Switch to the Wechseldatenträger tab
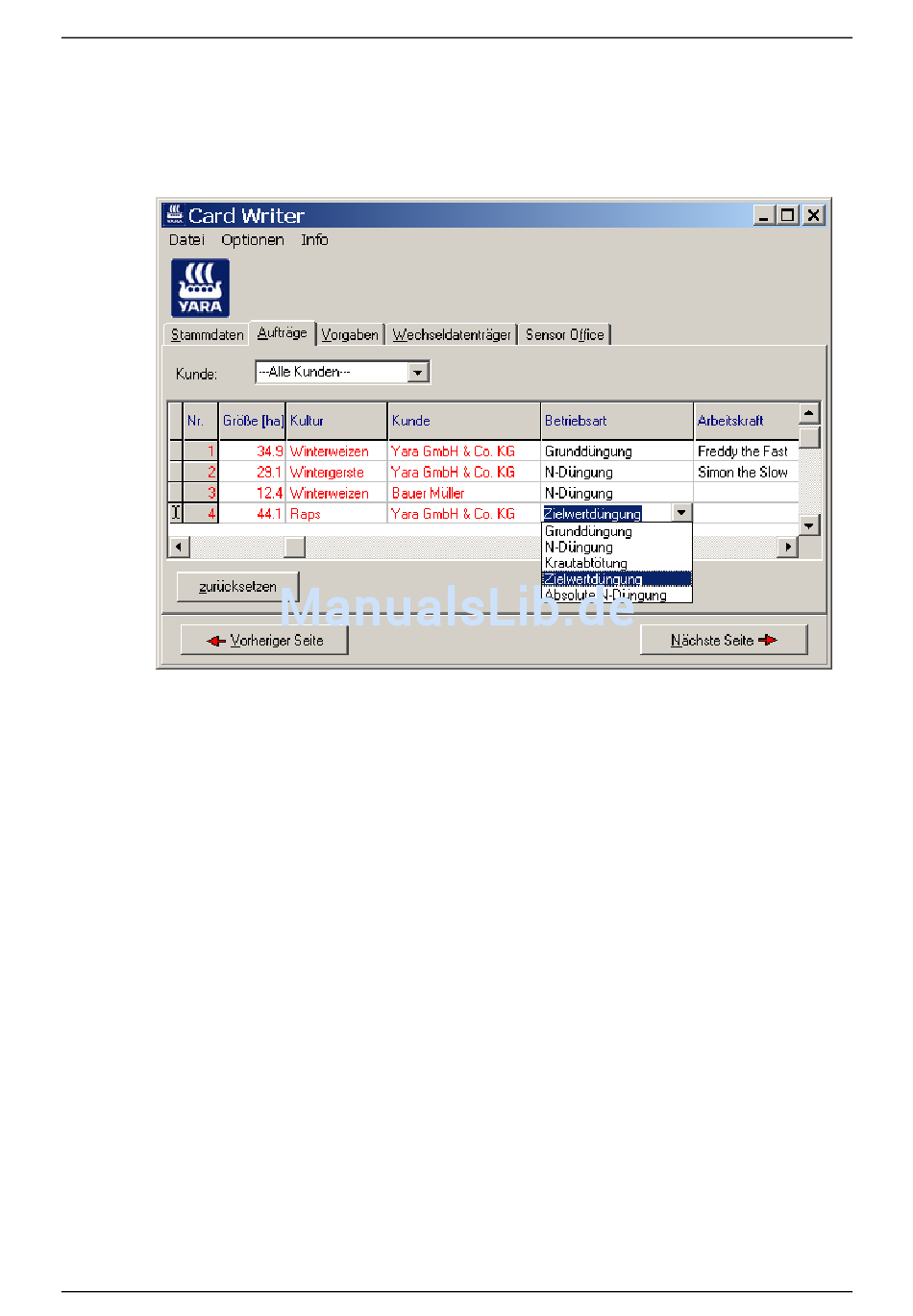913x1316 pixels. (x=452, y=334)
